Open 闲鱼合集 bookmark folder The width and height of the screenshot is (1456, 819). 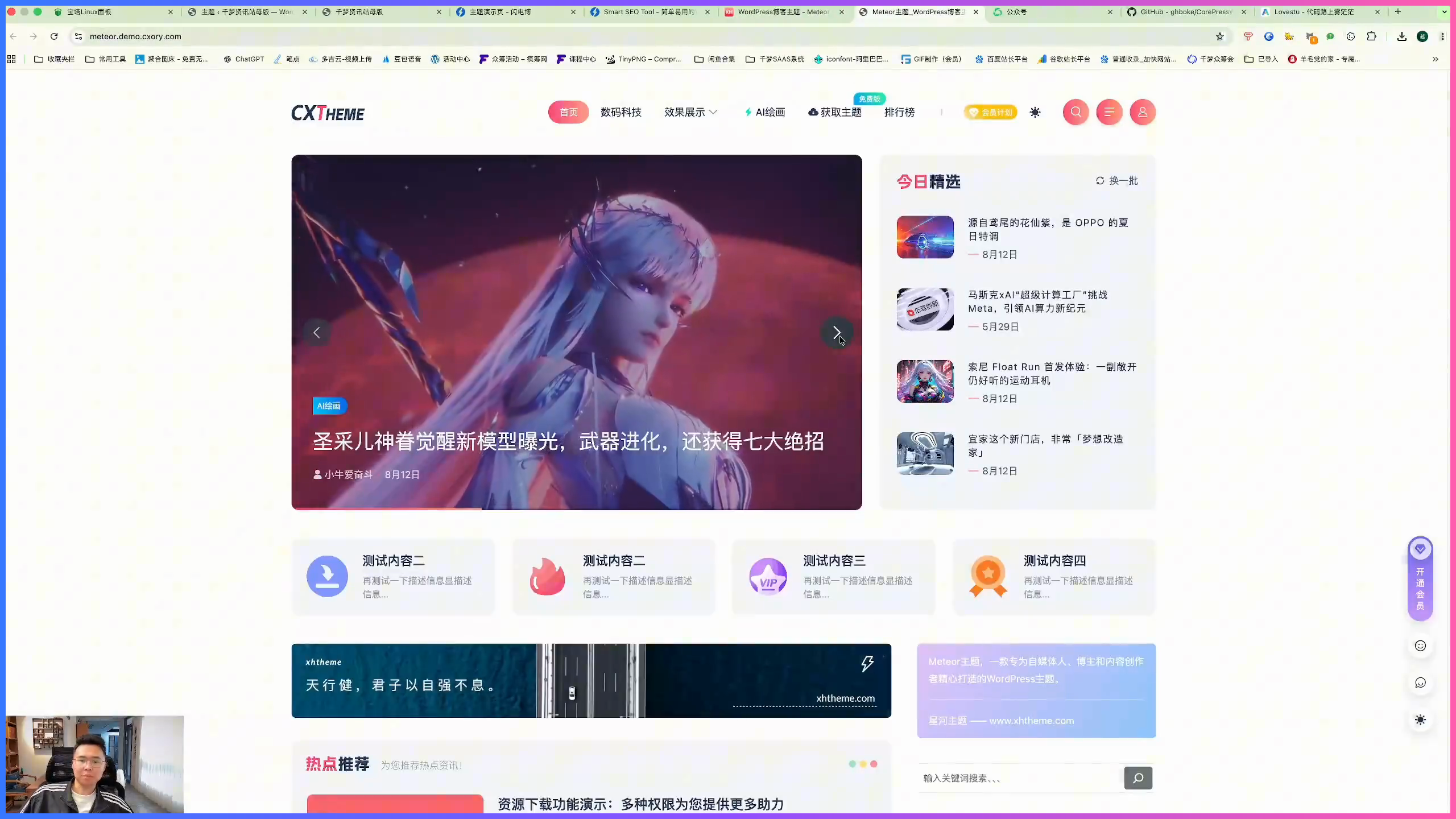point(715,59)
